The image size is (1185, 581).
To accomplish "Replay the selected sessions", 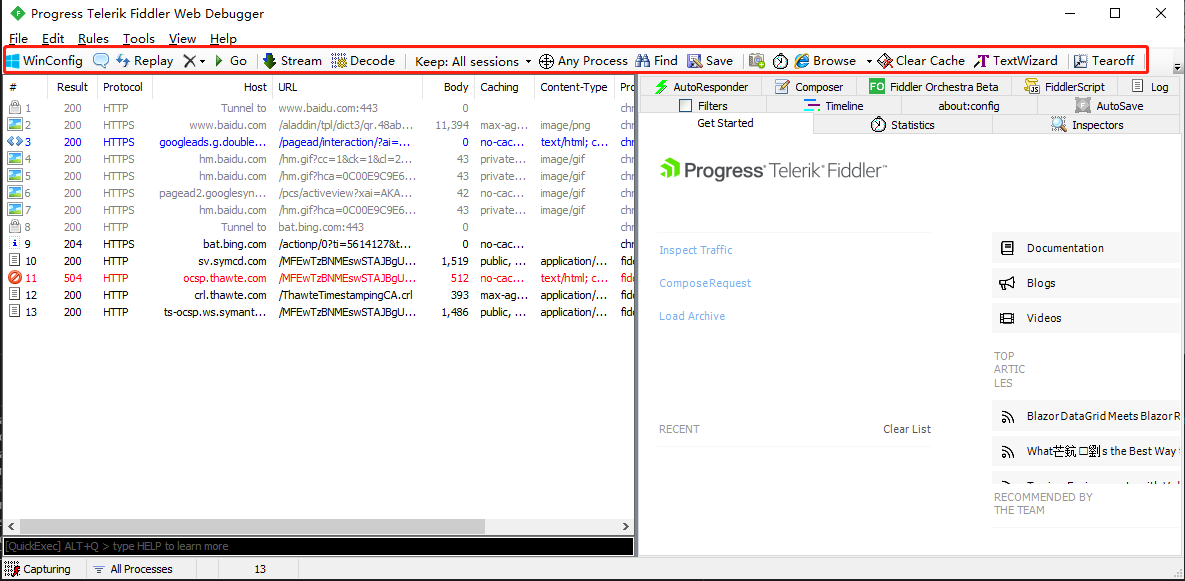I will (x=144, y=60).
